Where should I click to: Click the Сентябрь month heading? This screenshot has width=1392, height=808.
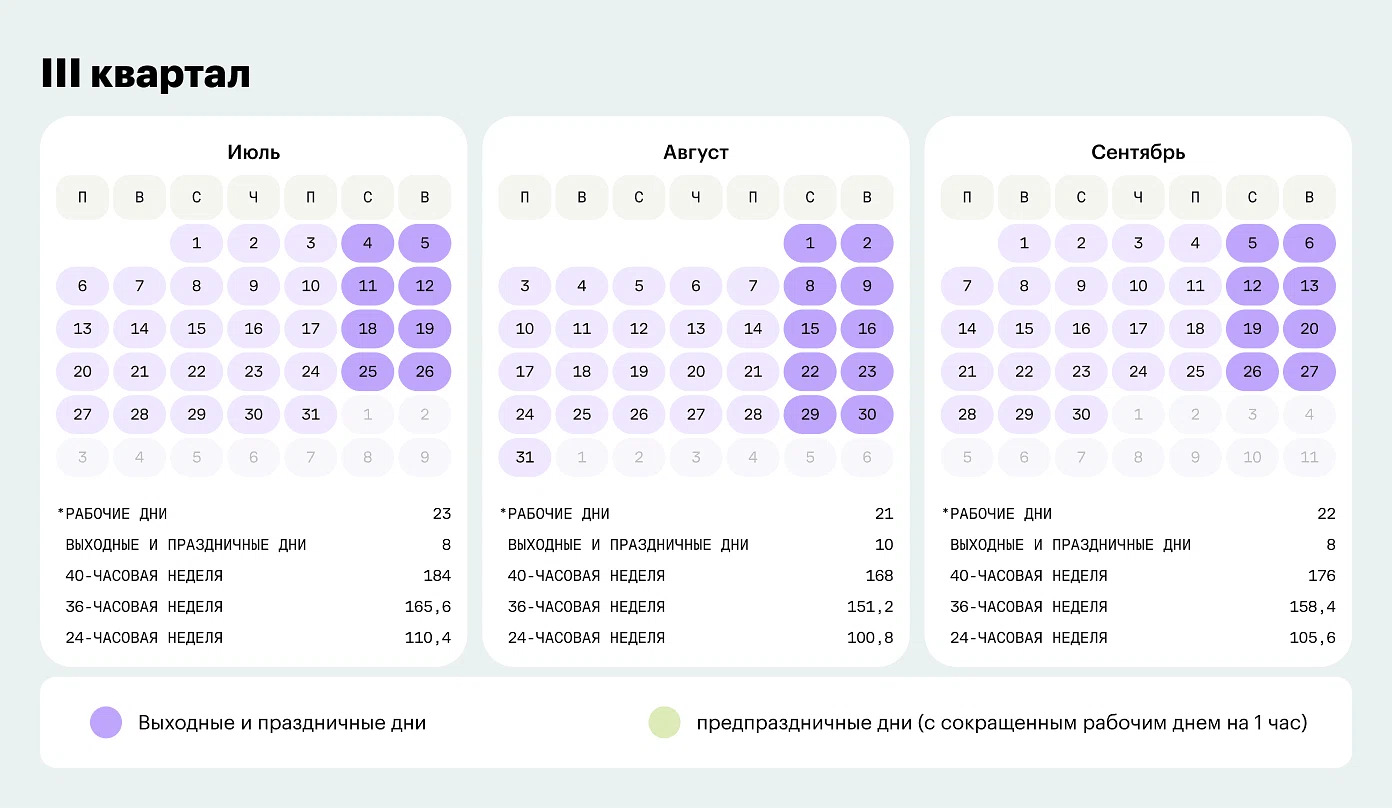click(1138, 153)
